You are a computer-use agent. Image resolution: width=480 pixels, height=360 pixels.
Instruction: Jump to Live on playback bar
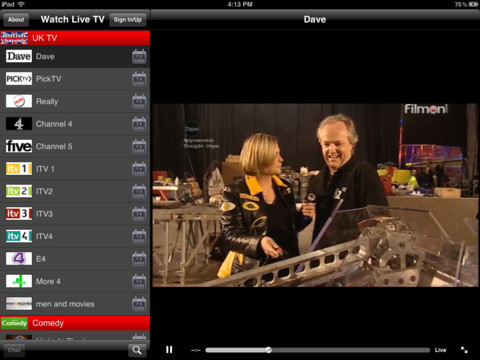pyautogui.click(x=440, y=350)
